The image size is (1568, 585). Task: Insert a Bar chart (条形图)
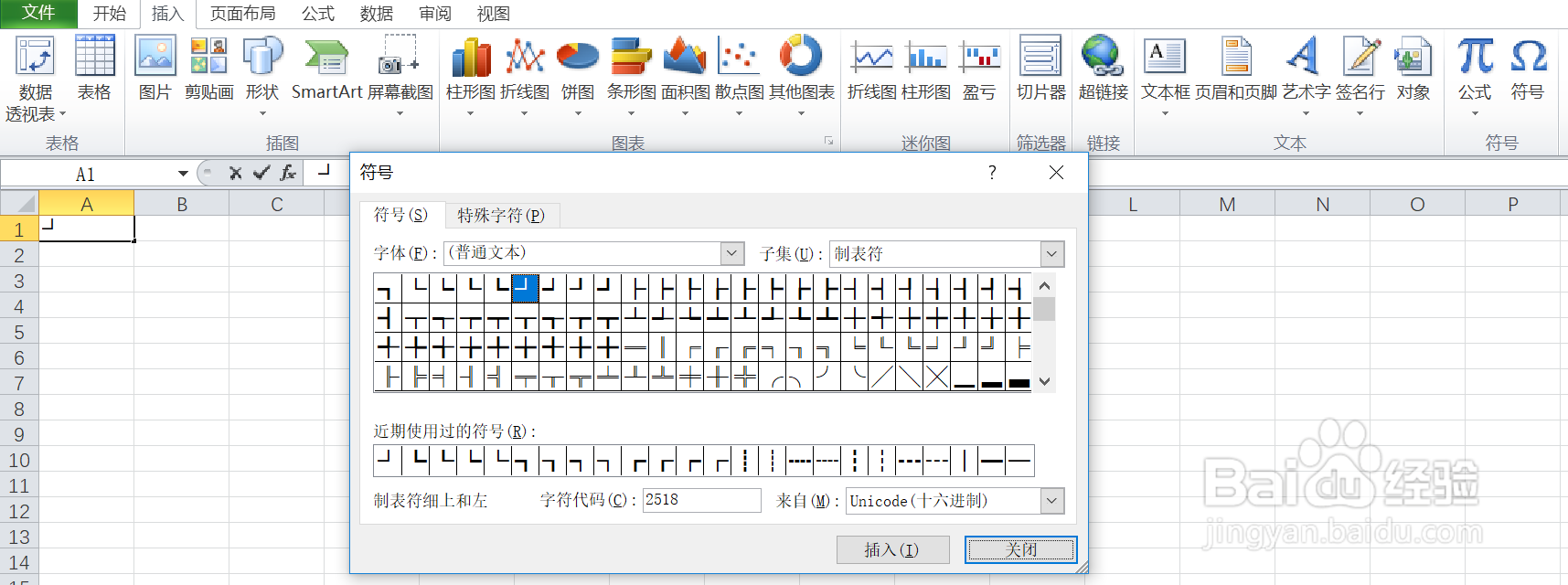(631, 77)
